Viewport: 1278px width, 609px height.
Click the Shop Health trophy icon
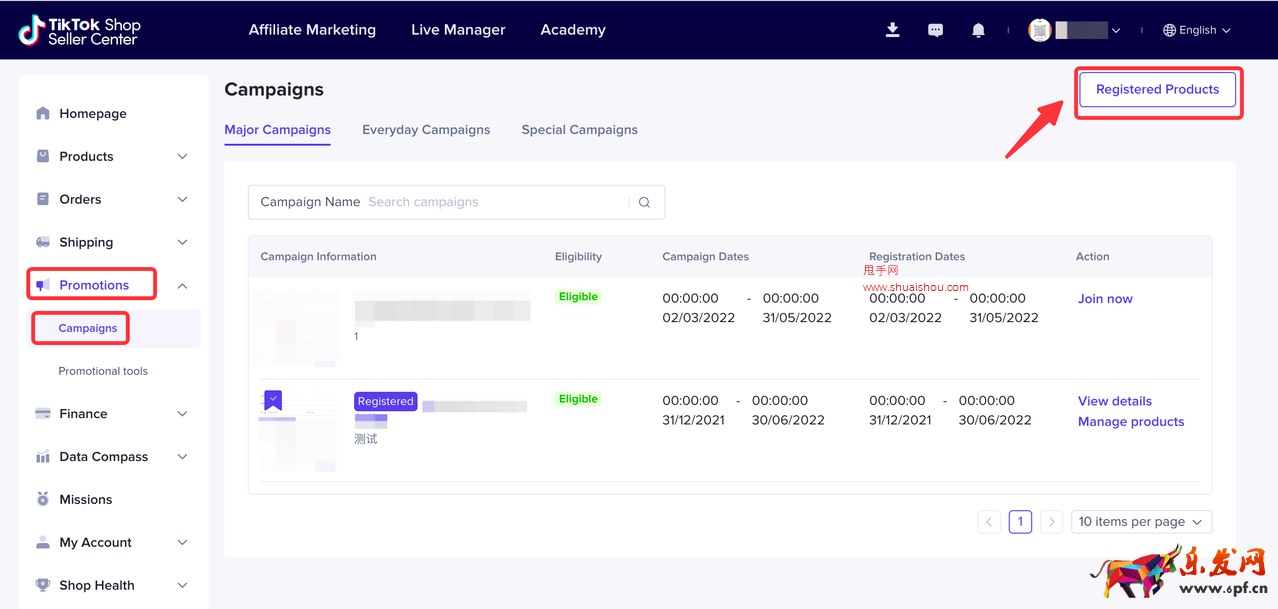pos(43,585)
